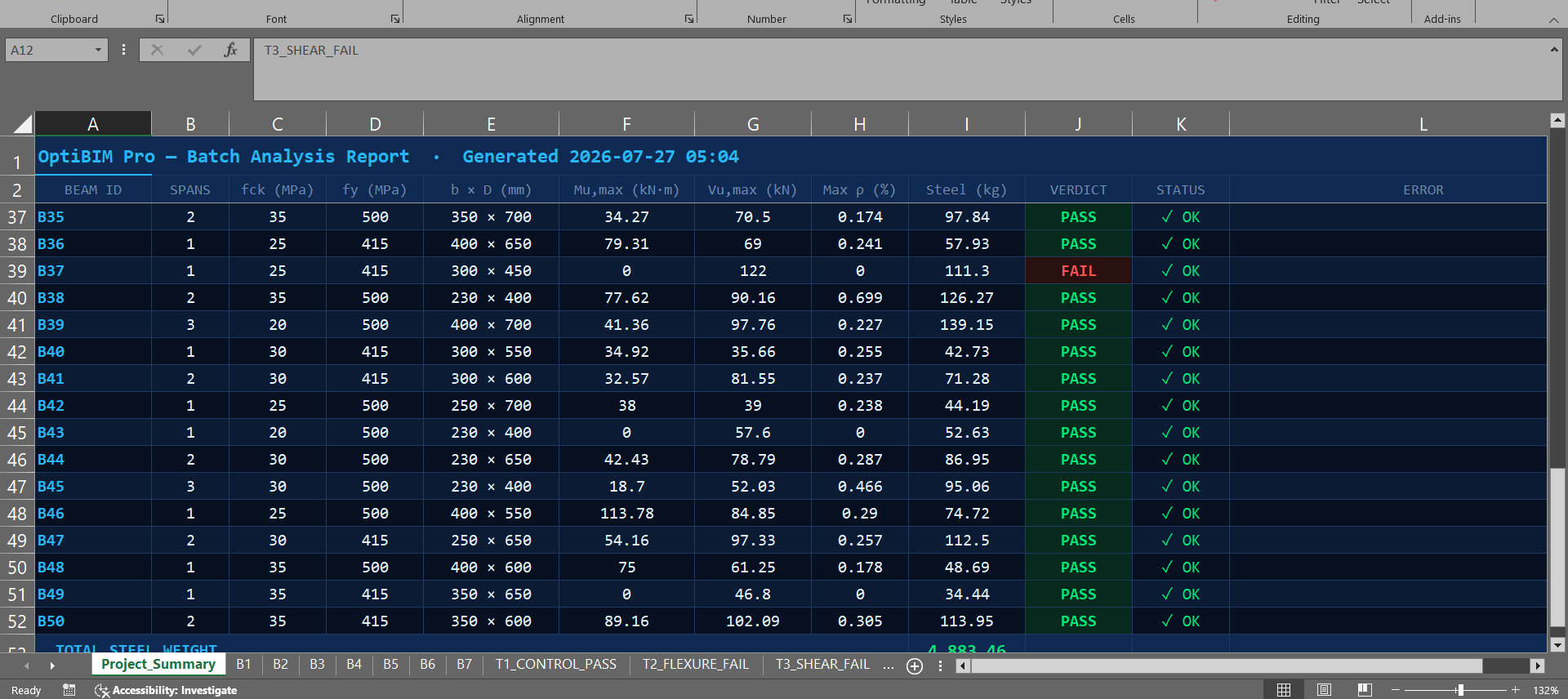The width and height of the screenshot is (1568, 699).
Task: Click the horizontal scrollbar right arrow
Action: tap(1538, 666)
